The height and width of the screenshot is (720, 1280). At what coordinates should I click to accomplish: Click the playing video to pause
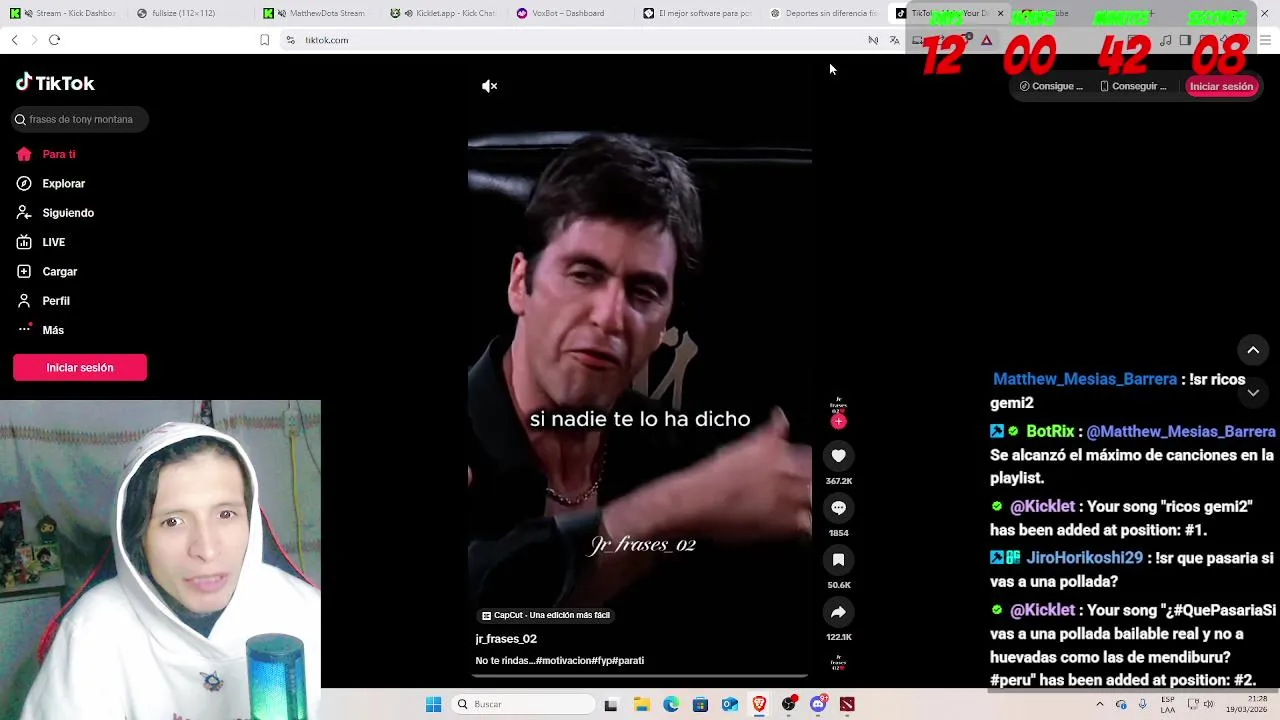click(640, 370)
